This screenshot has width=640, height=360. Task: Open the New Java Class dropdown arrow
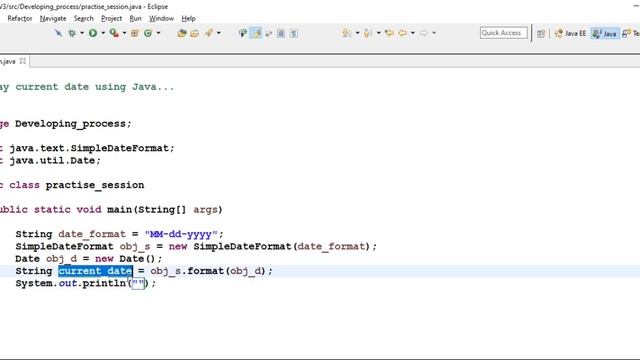(x=158, y=33)
